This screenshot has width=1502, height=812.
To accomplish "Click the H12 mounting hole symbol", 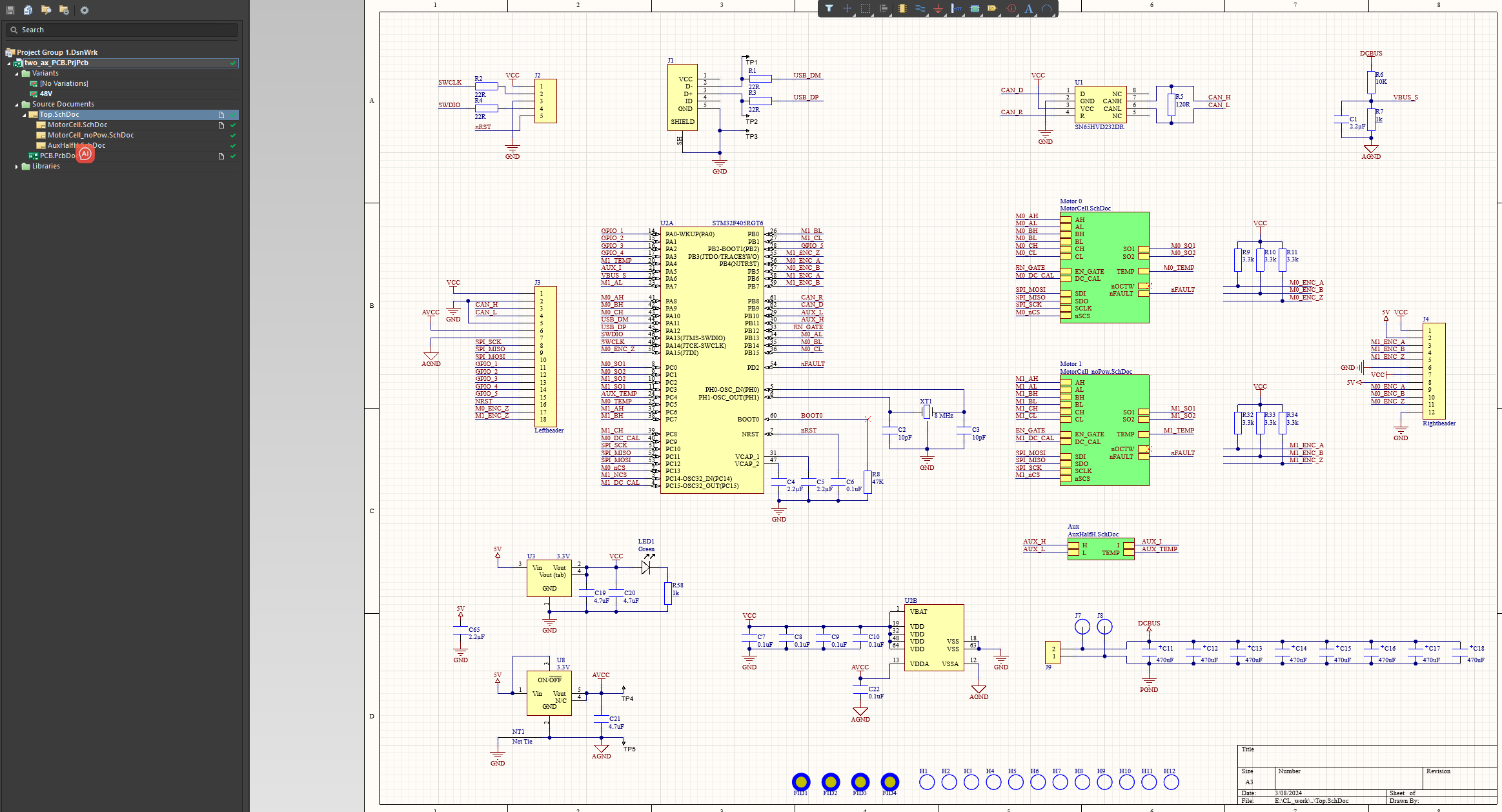I will point(1171,782).
